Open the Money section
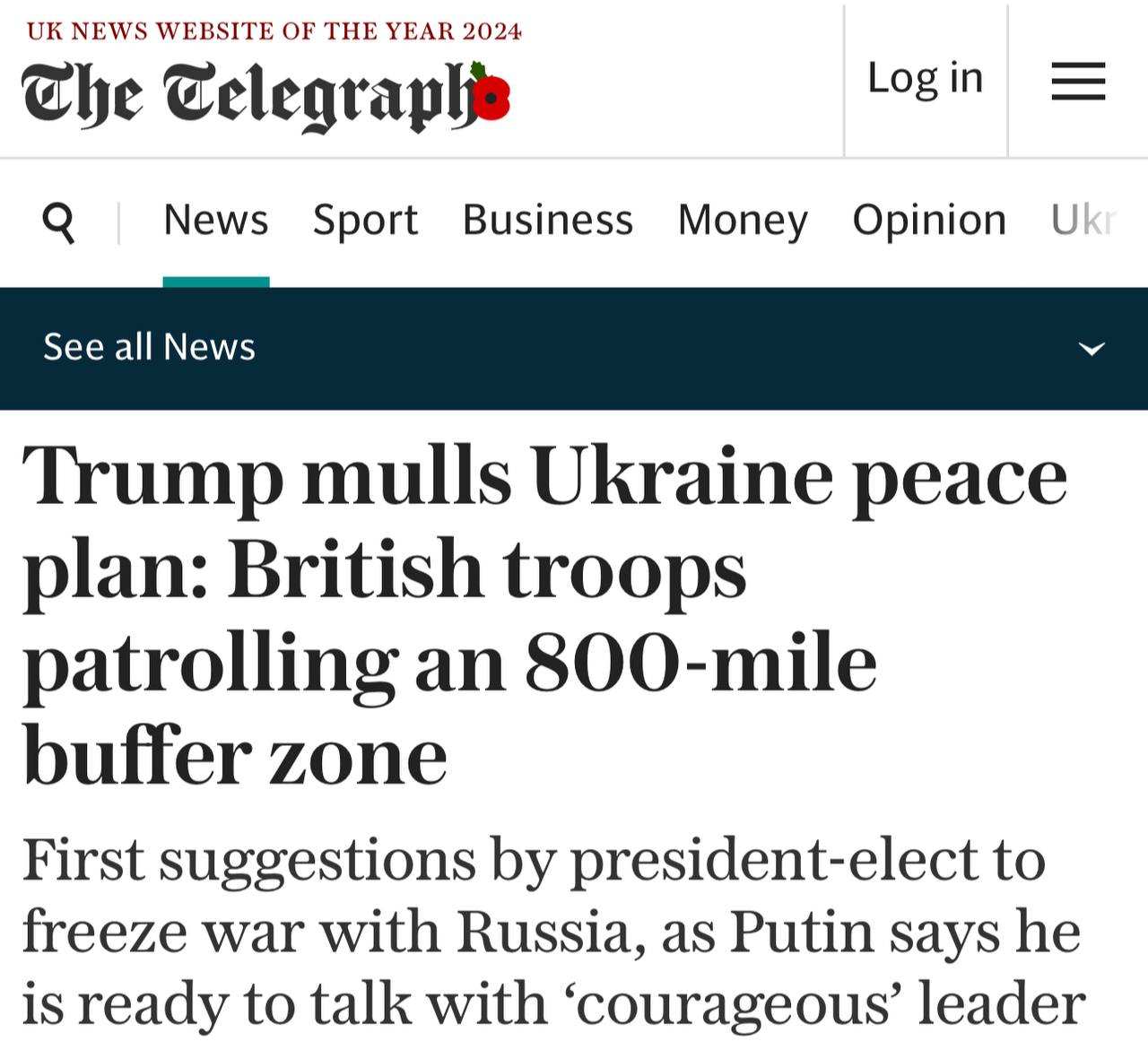1148x1050 pixels. (x=743, y=221)
